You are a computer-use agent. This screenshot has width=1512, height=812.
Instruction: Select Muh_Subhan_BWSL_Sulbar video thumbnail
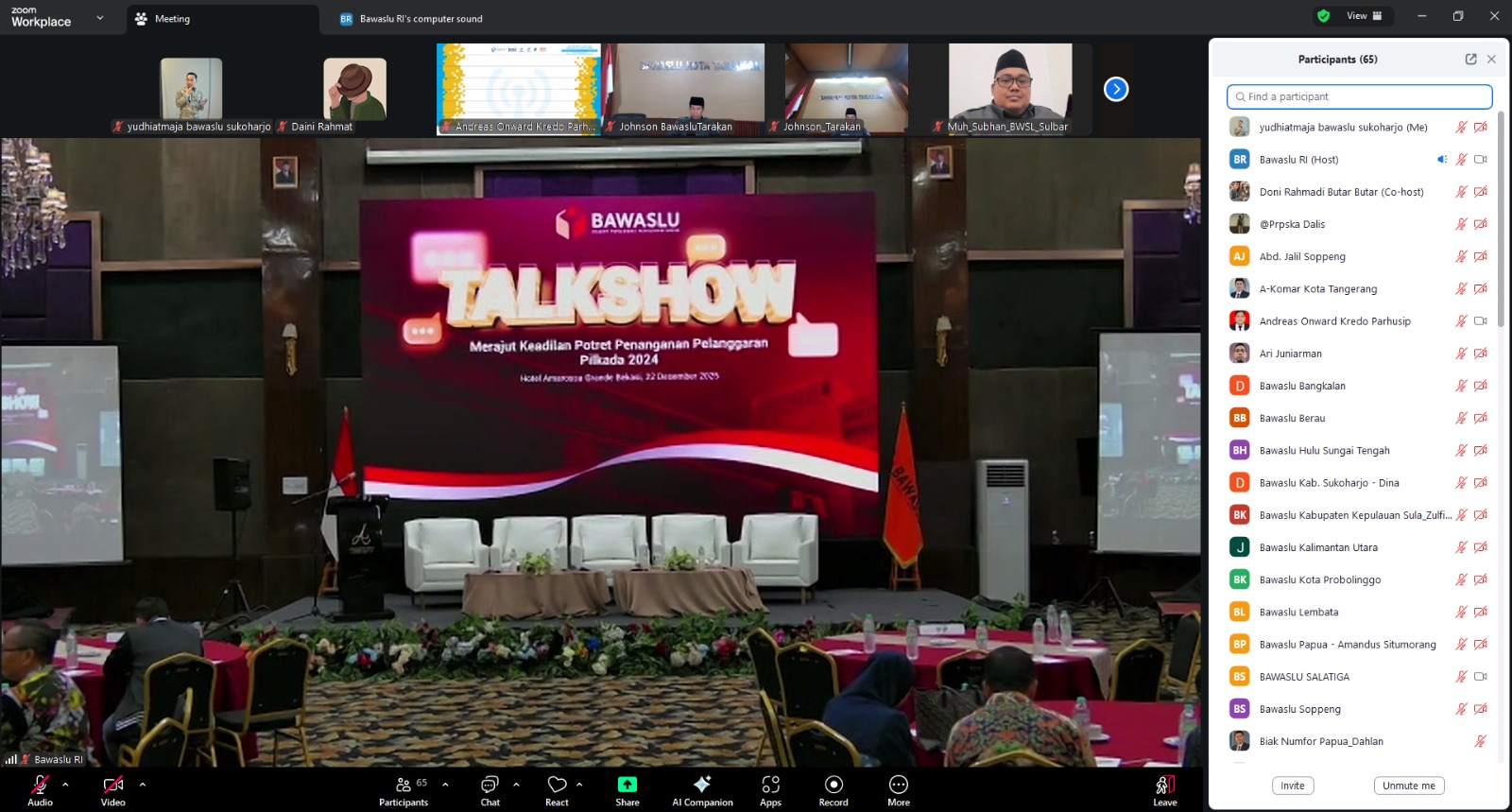1010,89
